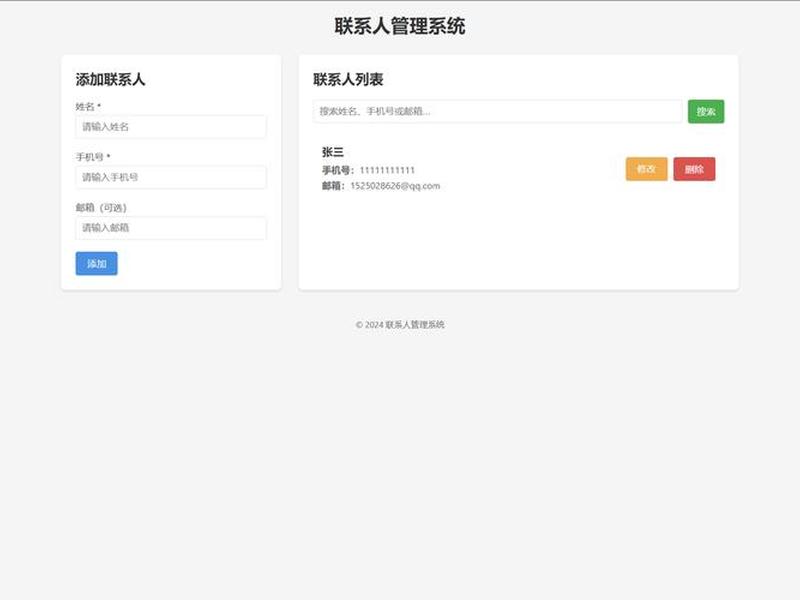Screen dimensions: 800x600
Task: Click the orange 修改 button for 张三
Action: tap(646, 169)
